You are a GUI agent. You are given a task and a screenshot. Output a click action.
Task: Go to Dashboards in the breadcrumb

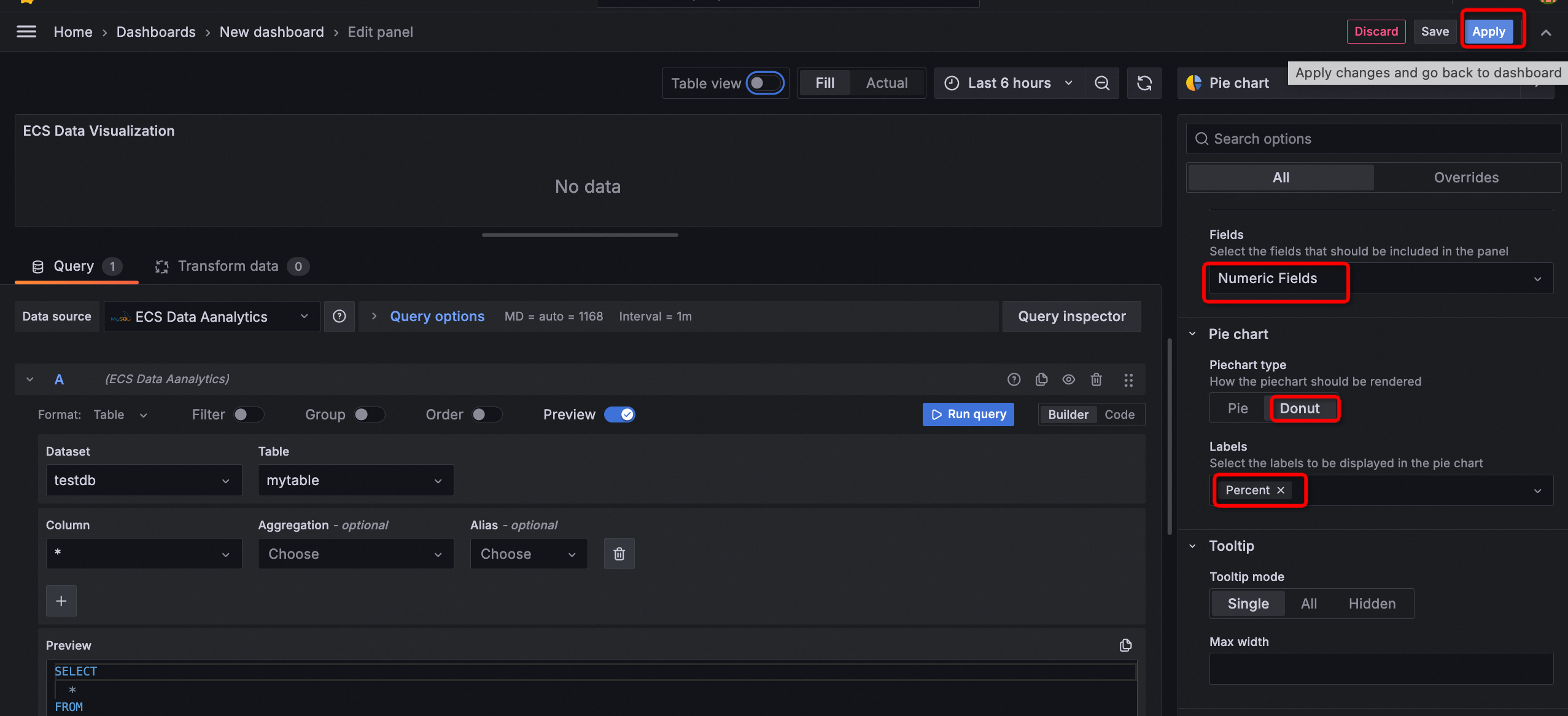156,32
